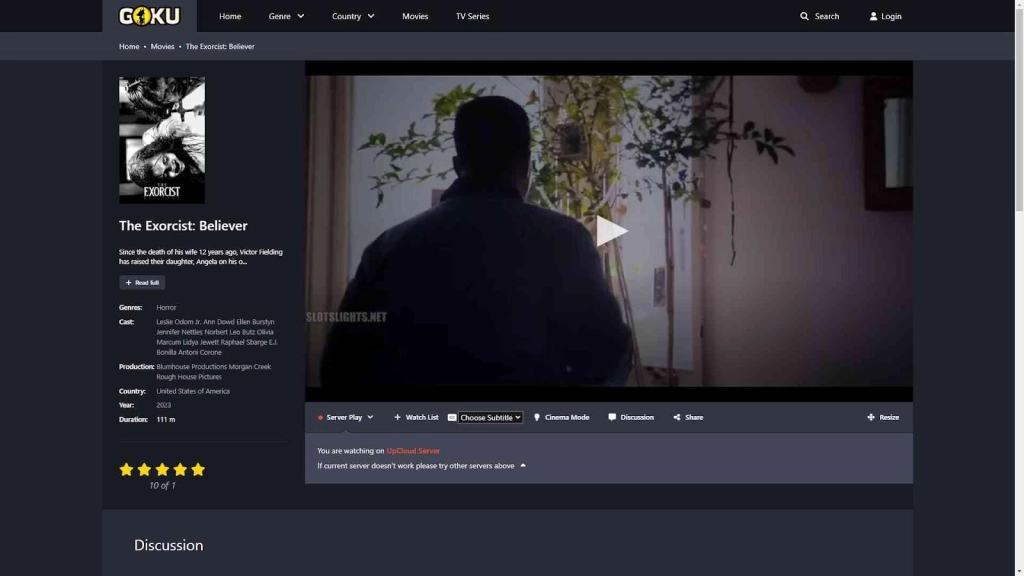Rate two stars on second star
The image size is (1024, 576).
(144, 469)
